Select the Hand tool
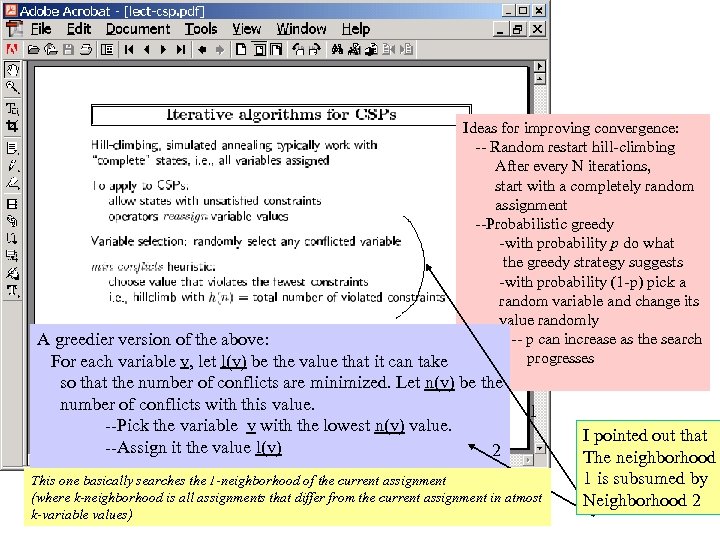This screenshot has width=720, height=540. (12, 69)
